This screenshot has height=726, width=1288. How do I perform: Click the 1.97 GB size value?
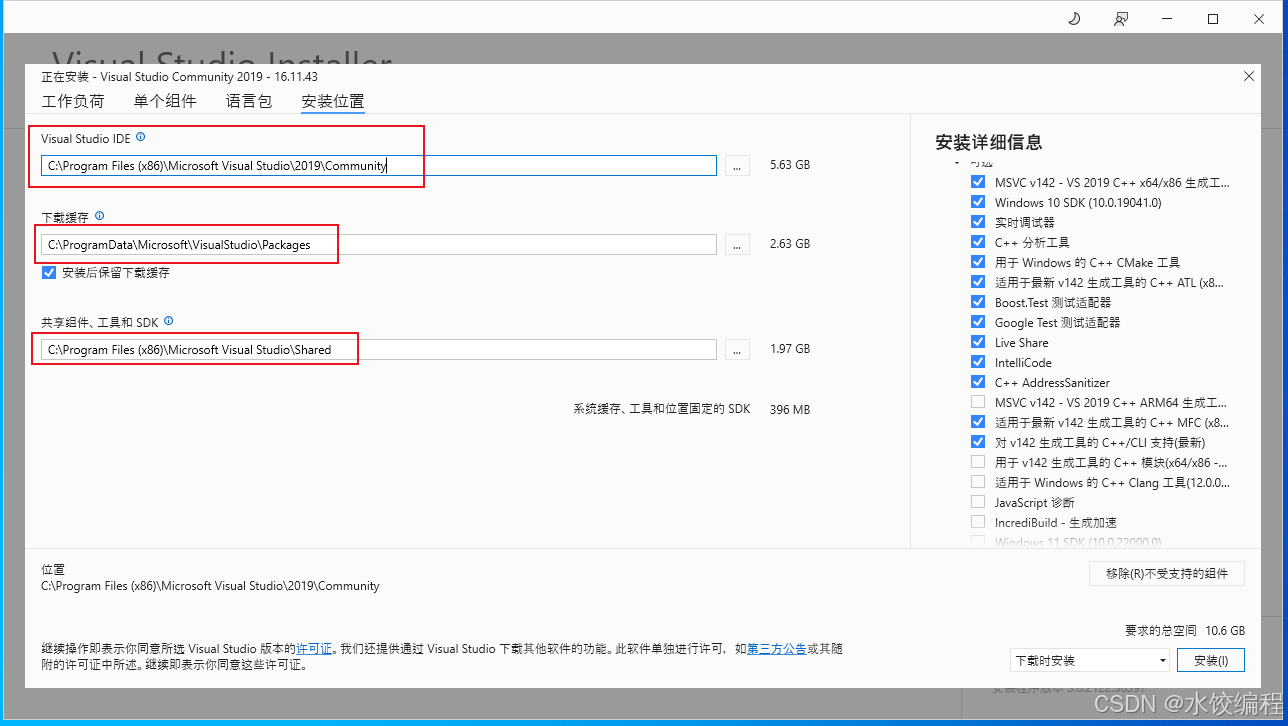point(790,349)
